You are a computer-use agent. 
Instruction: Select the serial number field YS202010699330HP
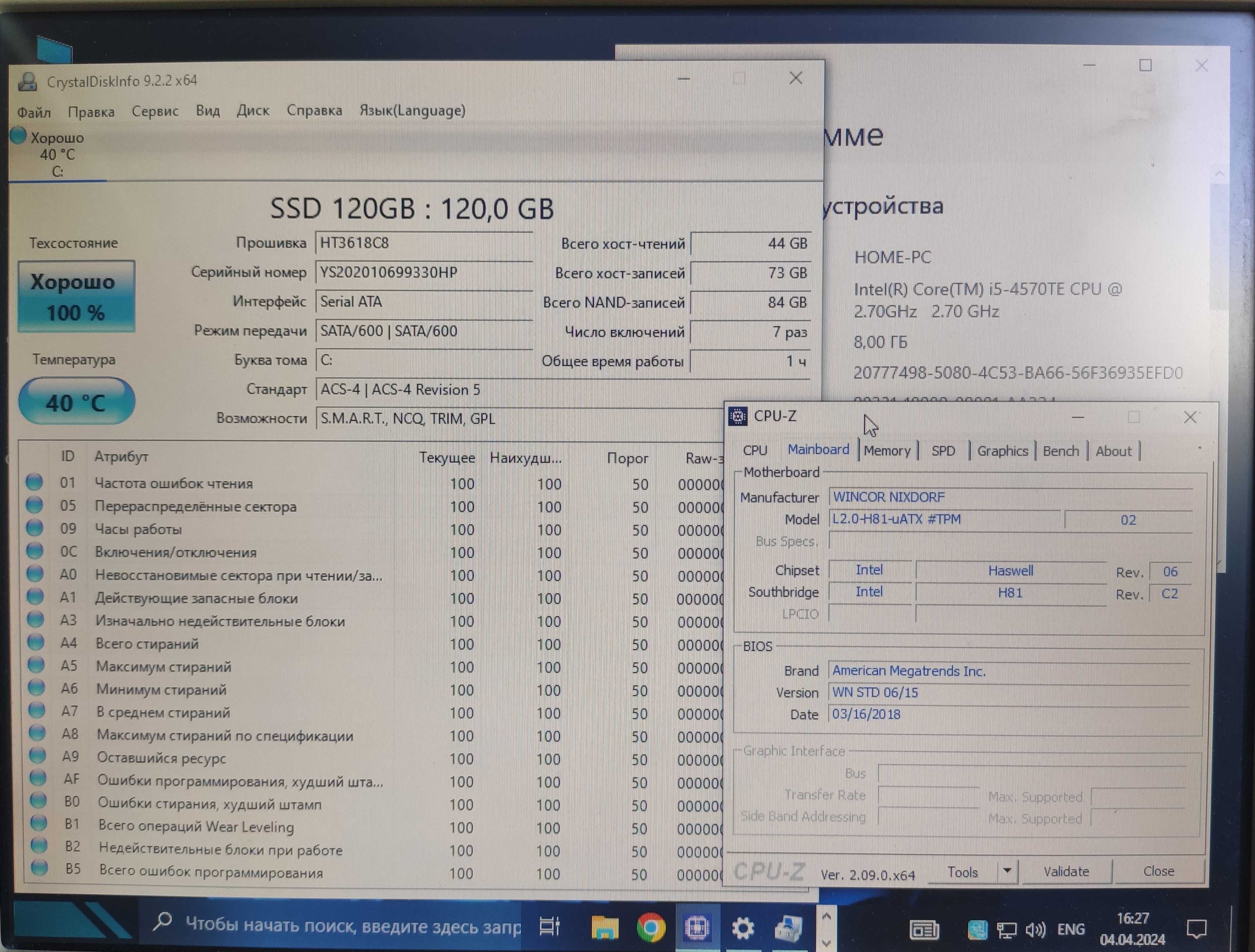coord(424,273)
